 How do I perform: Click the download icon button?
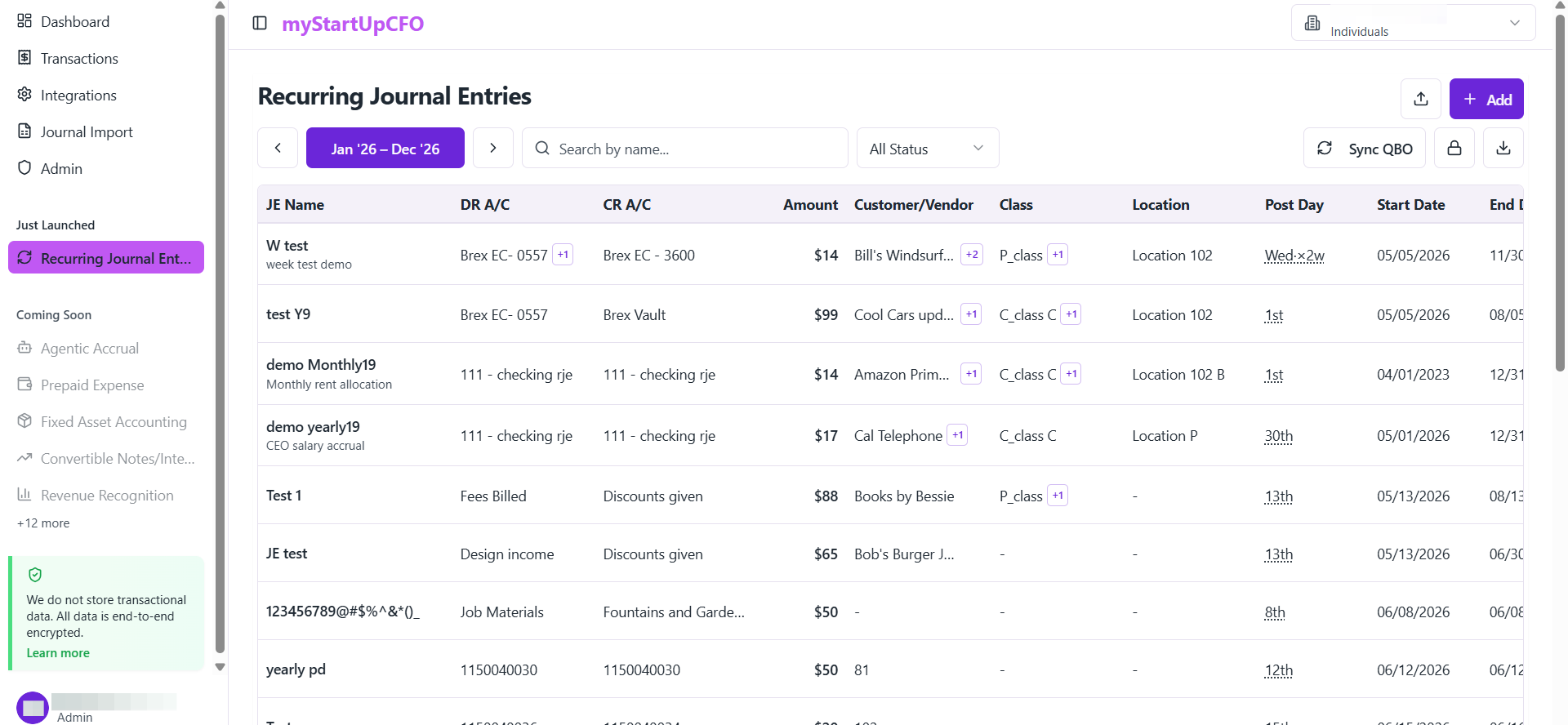pyautogui.click(x=1503, y=148)
